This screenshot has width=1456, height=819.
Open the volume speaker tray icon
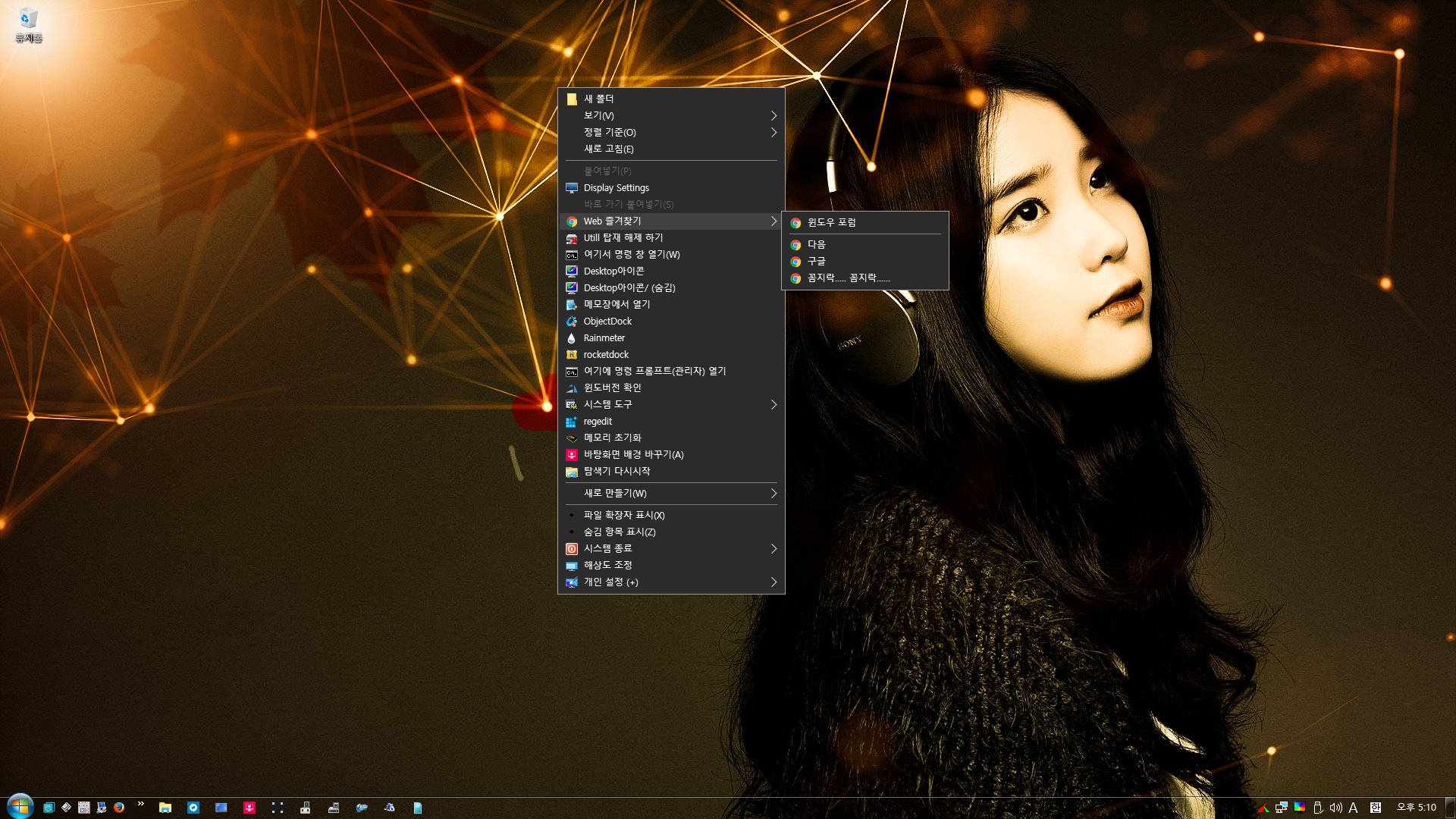point(1335,808)
